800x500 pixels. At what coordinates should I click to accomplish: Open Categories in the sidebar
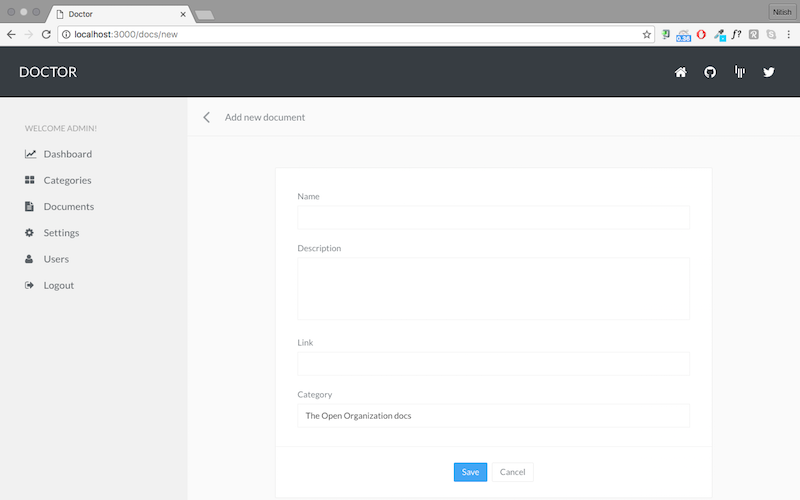pyautogui.click(x=67, y=180)
